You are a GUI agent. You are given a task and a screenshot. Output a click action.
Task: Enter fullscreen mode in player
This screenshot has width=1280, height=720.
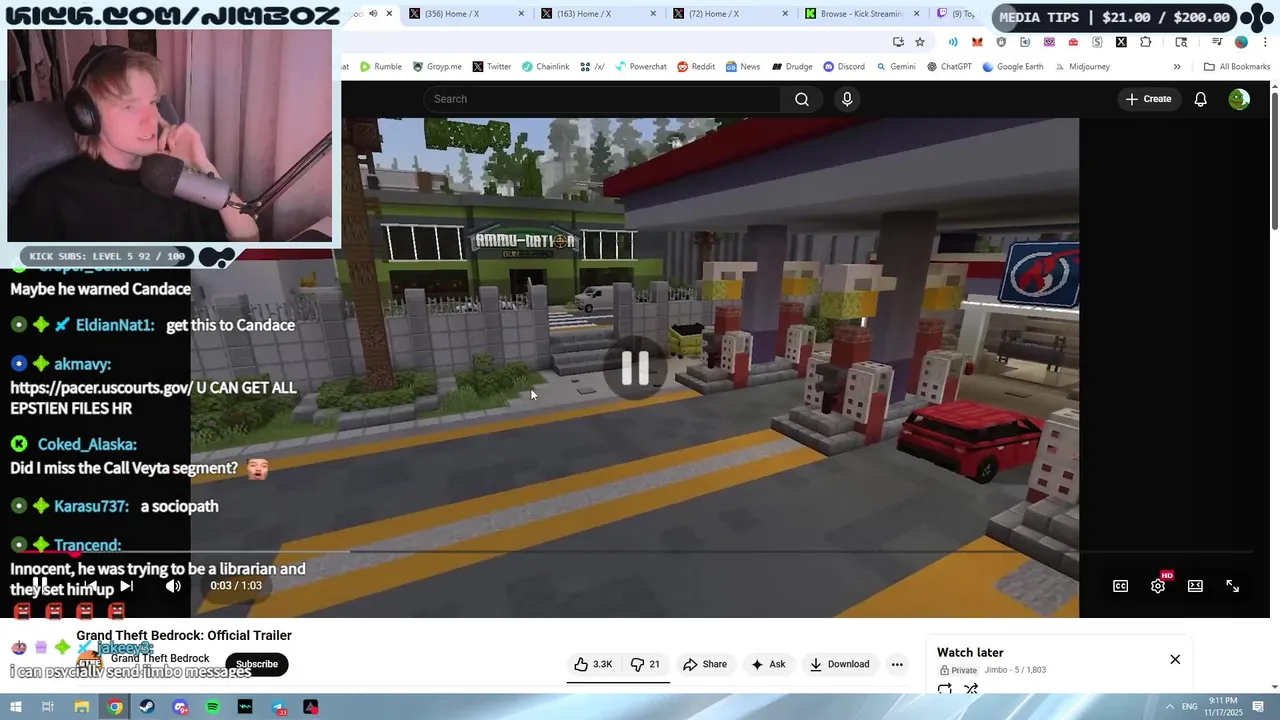click(x=1232, y=586)
